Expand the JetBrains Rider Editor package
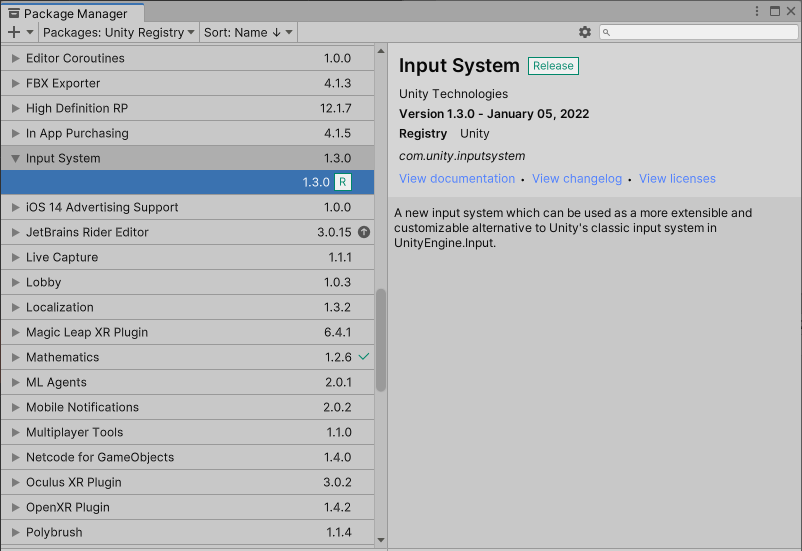The height and width of the screenshot is (551, 802). point(15,232)
